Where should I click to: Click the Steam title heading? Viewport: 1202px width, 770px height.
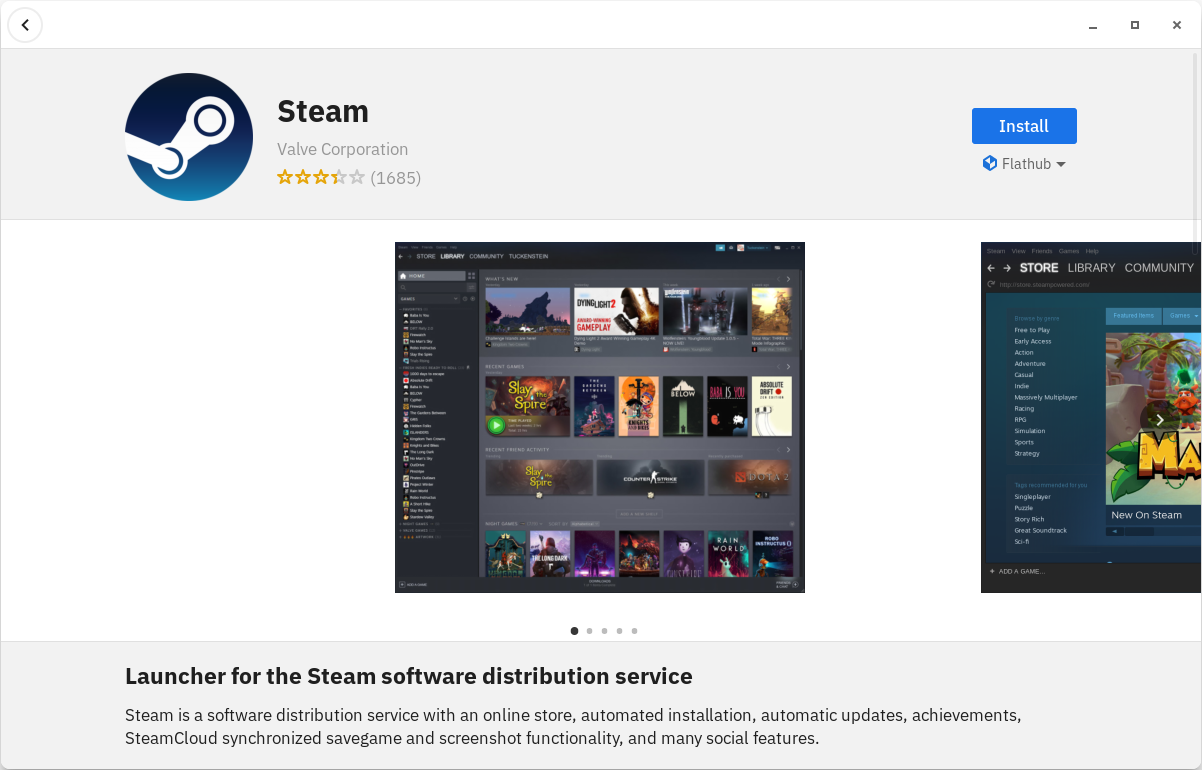coord(322,111)
